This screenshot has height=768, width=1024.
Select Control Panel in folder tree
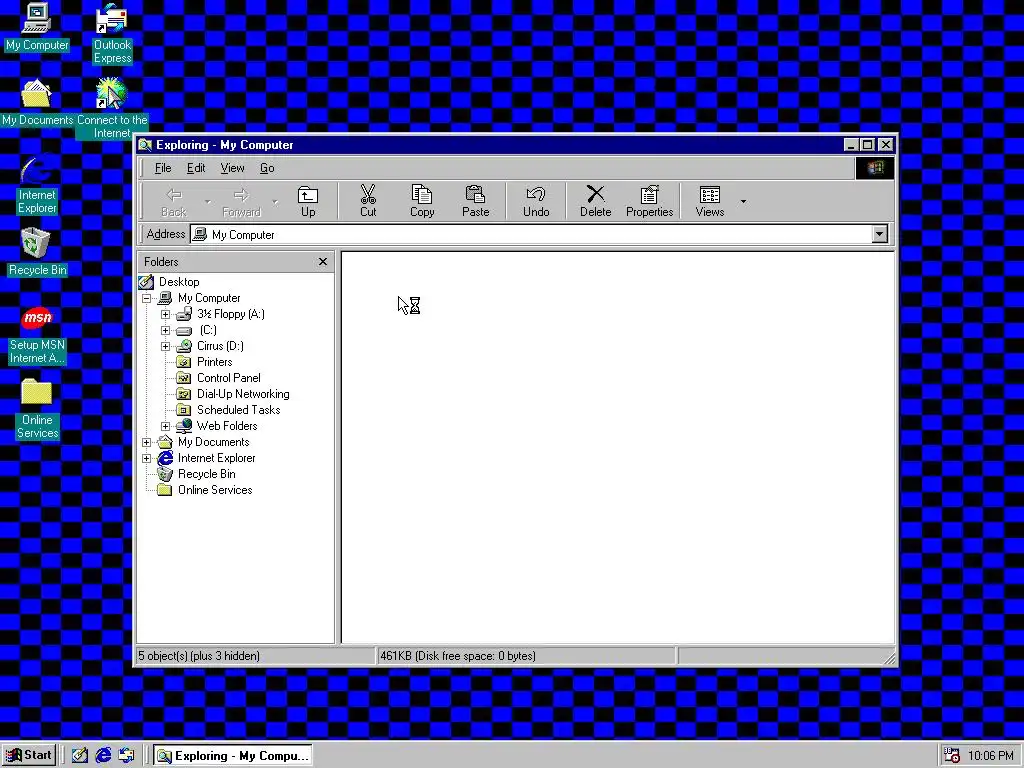point(229,378)
